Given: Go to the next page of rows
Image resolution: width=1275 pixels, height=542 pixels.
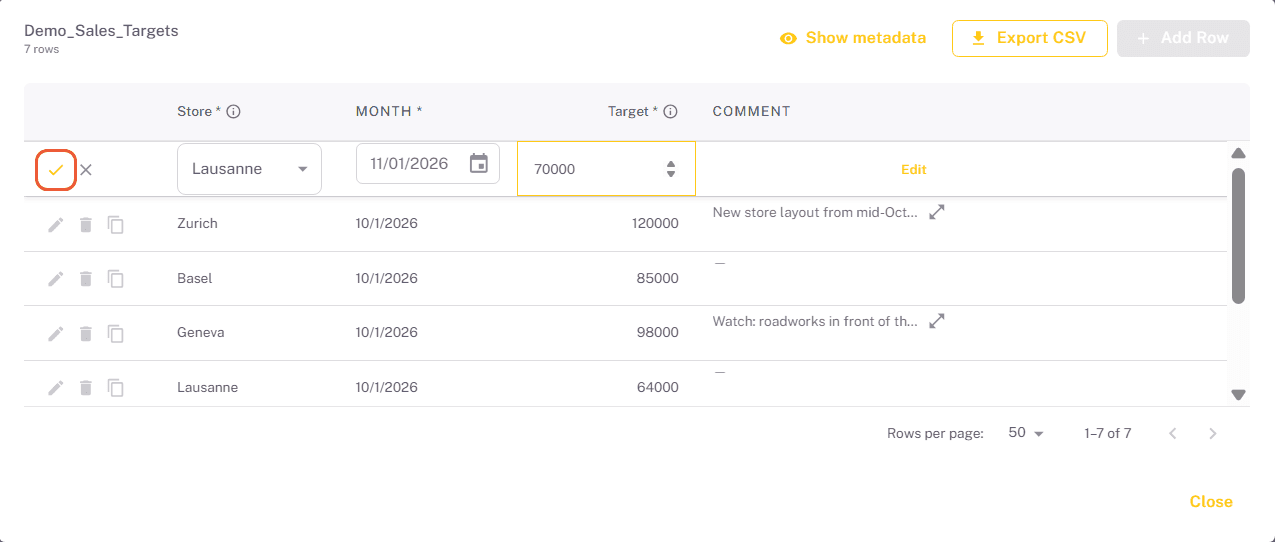Looking at the screenshot, I should [1213, 434].
